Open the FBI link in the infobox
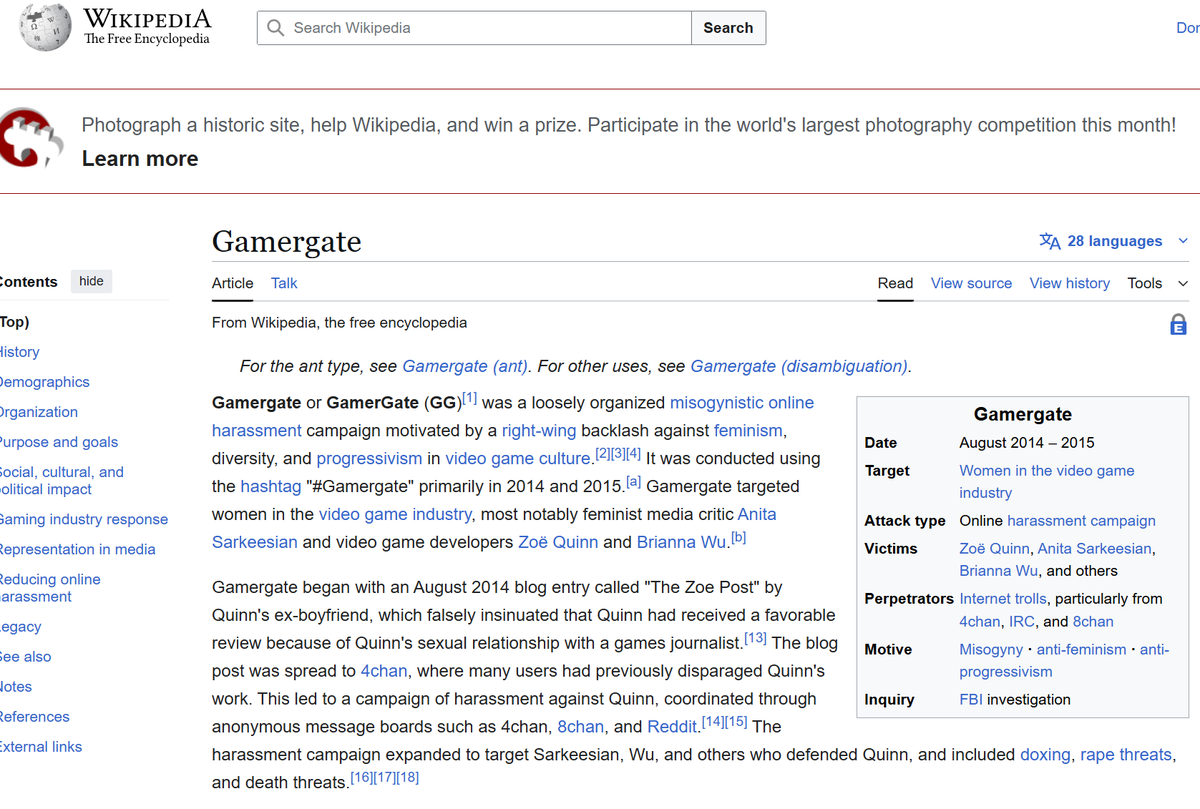Image resolution: width=1200 pixels, height=809 pixels. click(x=971, y=699)
